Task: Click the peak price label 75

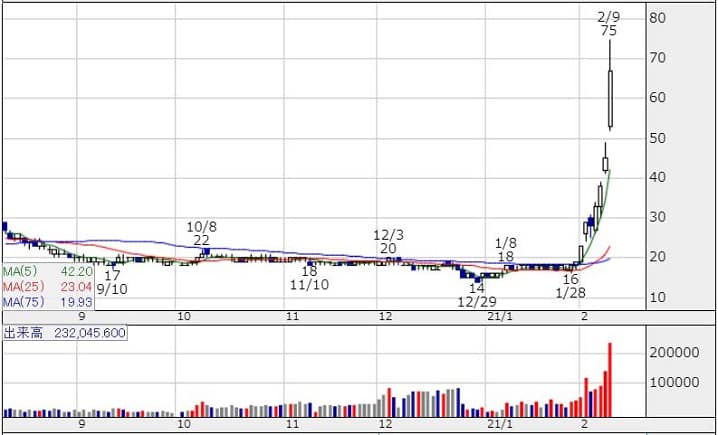Action: 609,31
